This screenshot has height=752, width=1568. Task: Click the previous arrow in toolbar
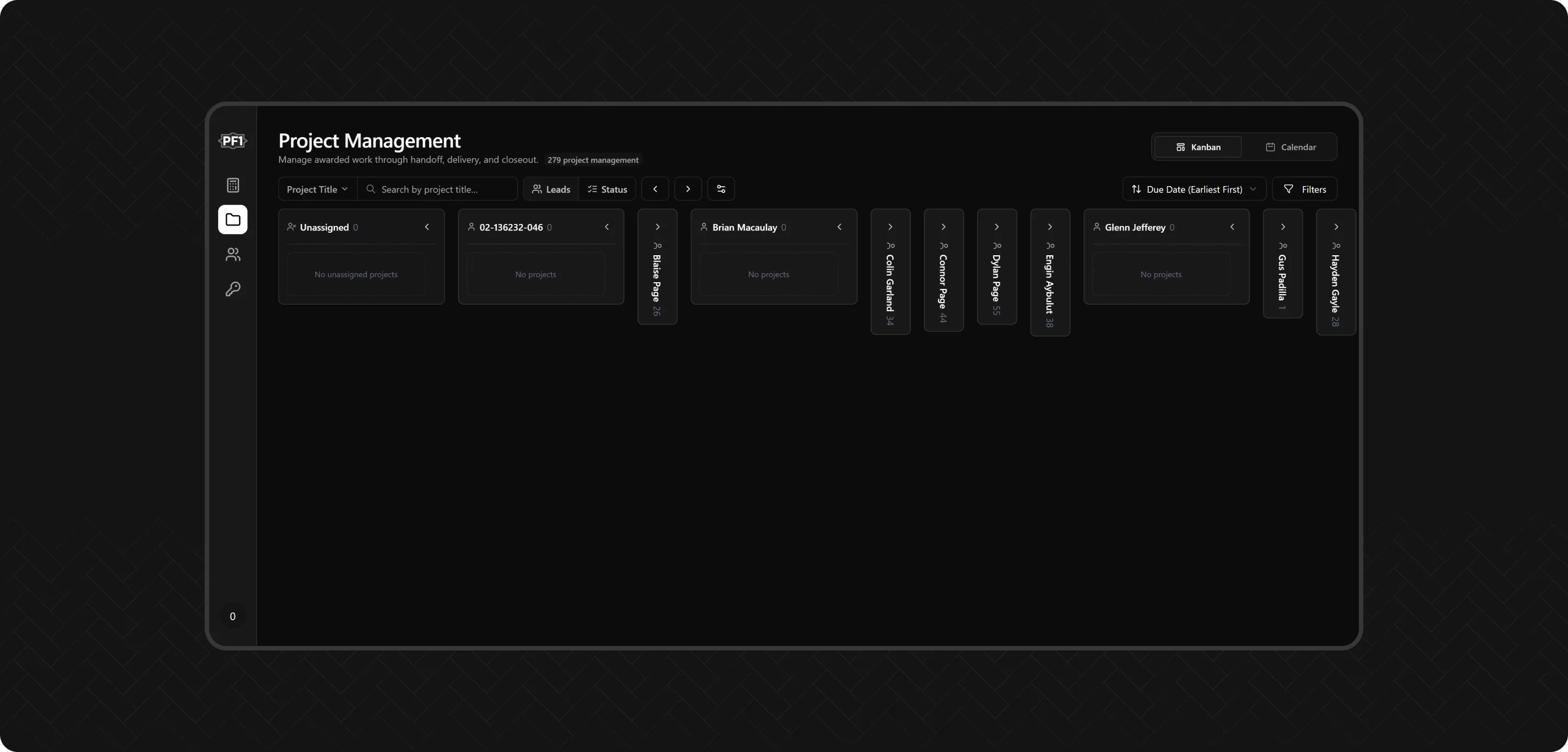tap(655, 189)
